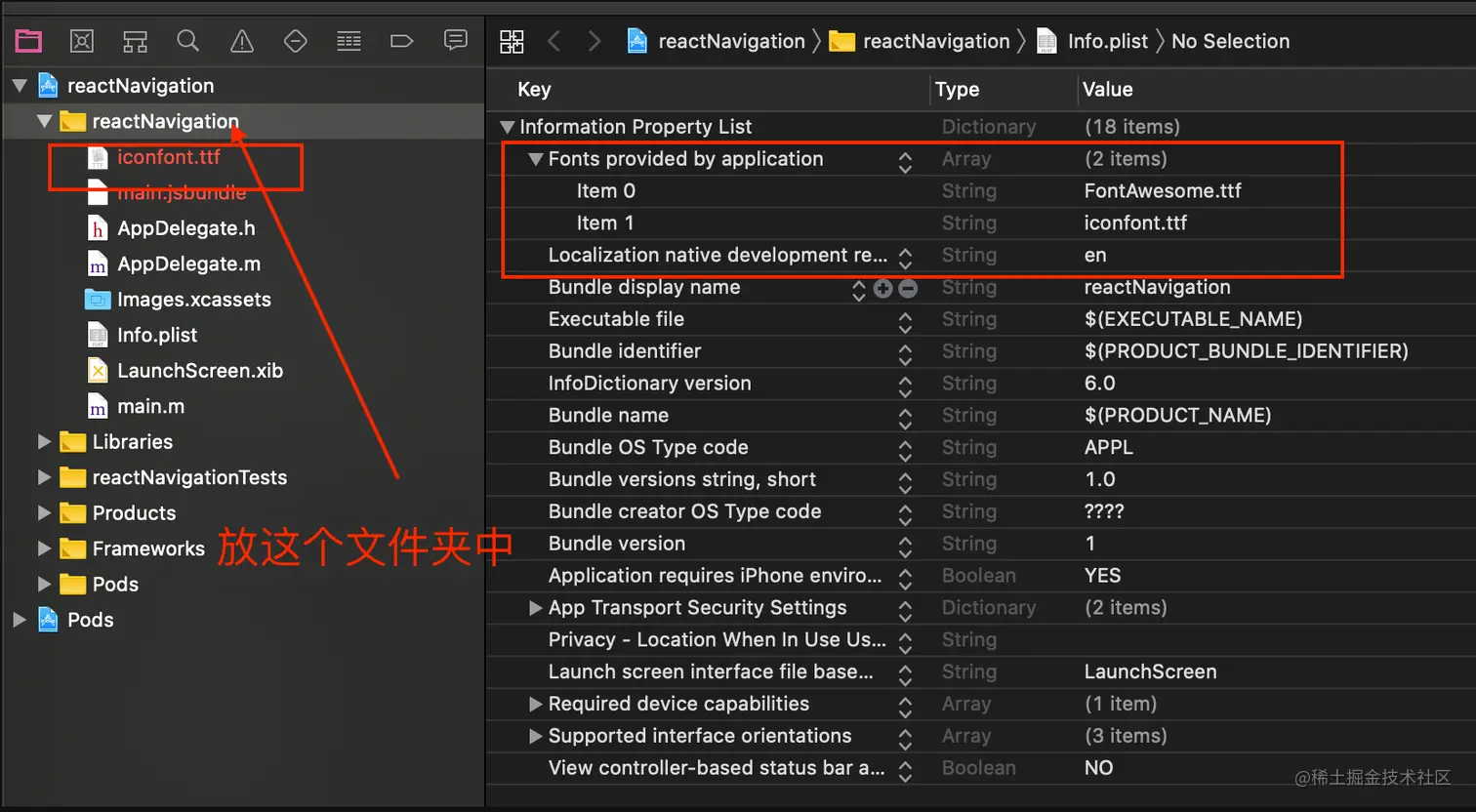The width and height of the screenshot is (1476, 812).
Task: Open key stepper for Bundle OS Type code
Action: pyautogui.click(x=905, y=450)
